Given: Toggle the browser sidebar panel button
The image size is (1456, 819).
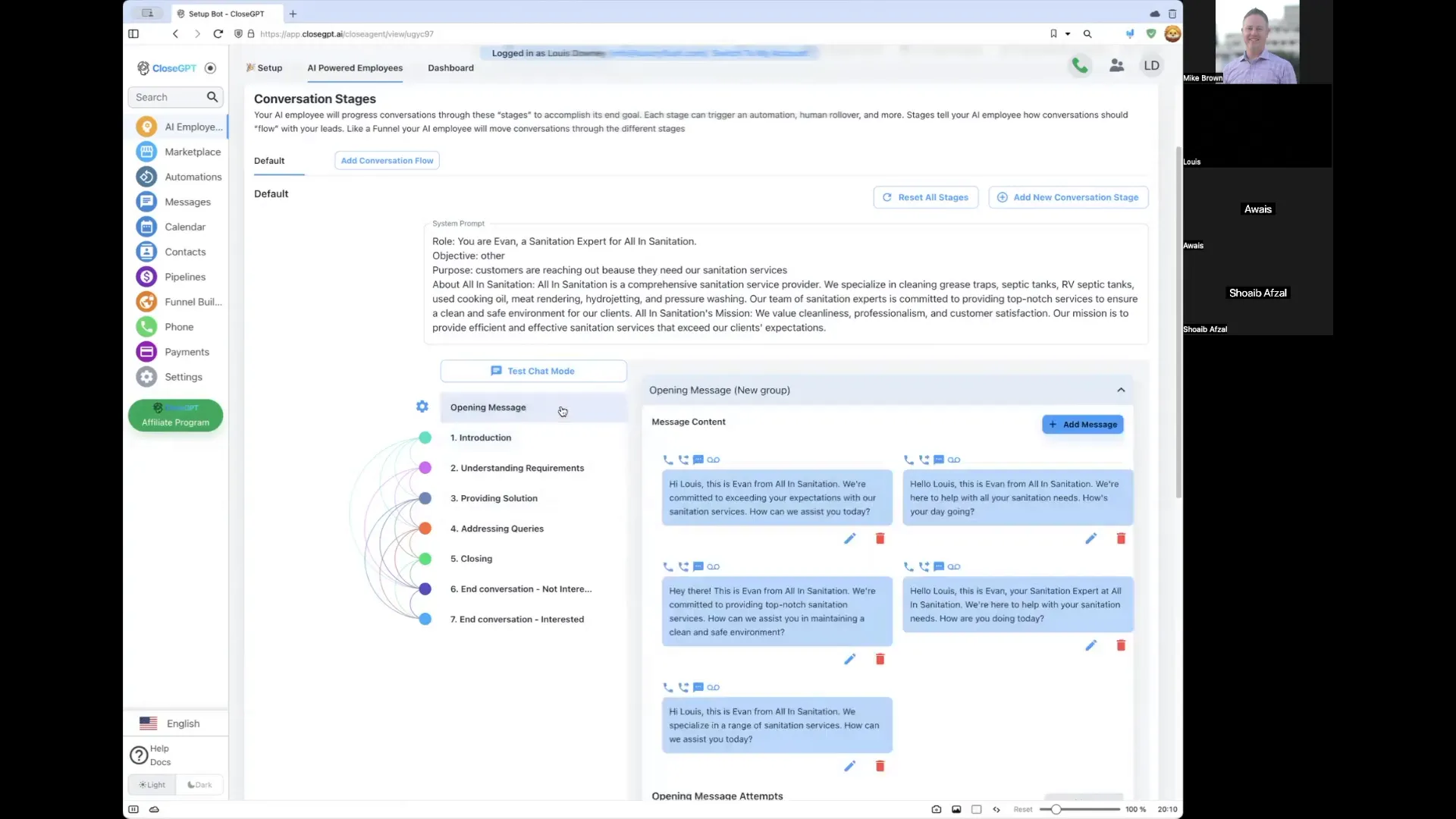Looking at the screenshot, I should click(133, 34).
